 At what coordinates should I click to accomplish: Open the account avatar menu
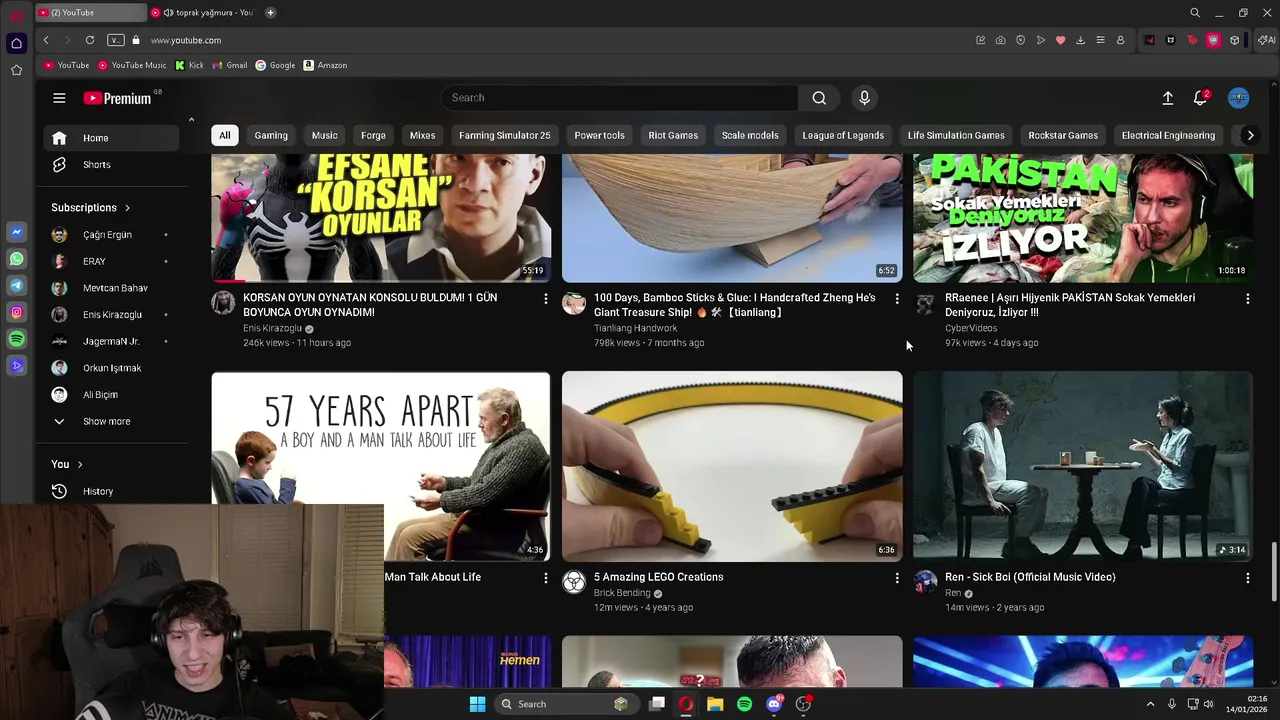tap(1239, 98)
